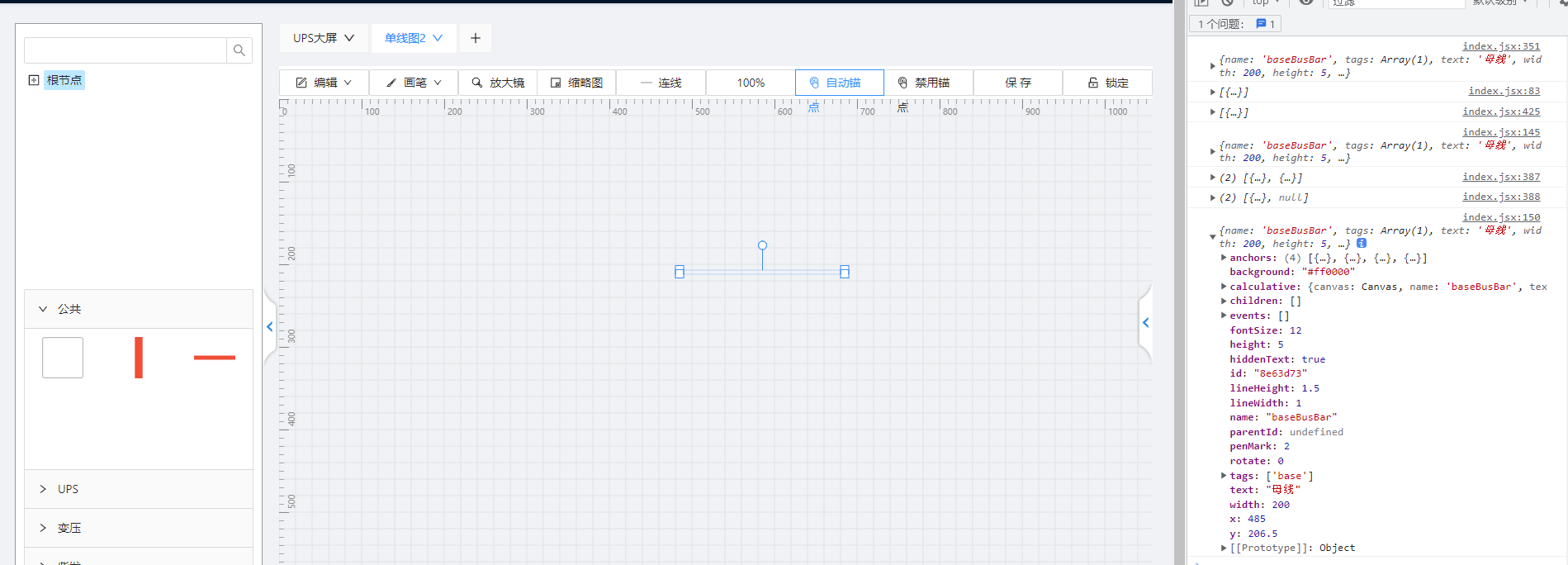This screenshot has width=1568, height=565.
Task: Toggle the 锁定 lock button
Action: (x=1107, y=83)
